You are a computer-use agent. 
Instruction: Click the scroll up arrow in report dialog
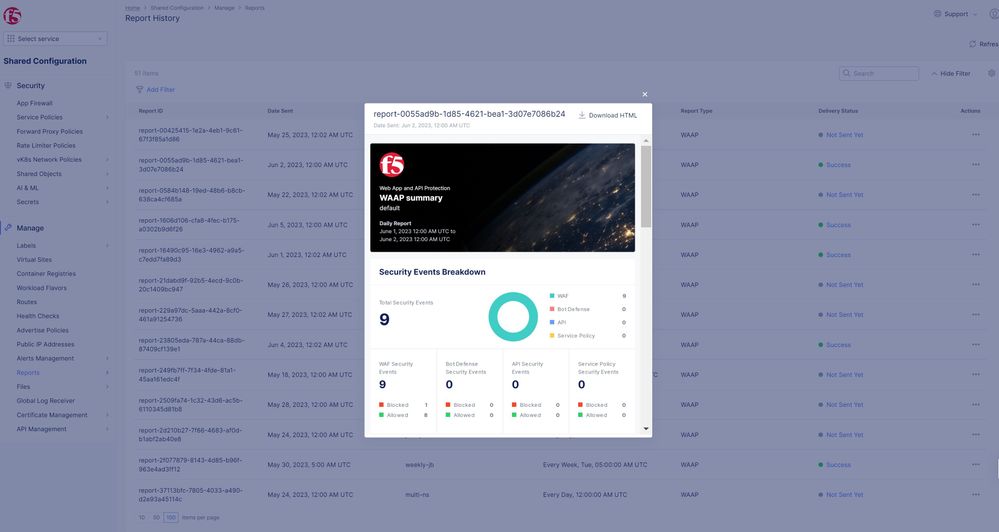point(646,141)
